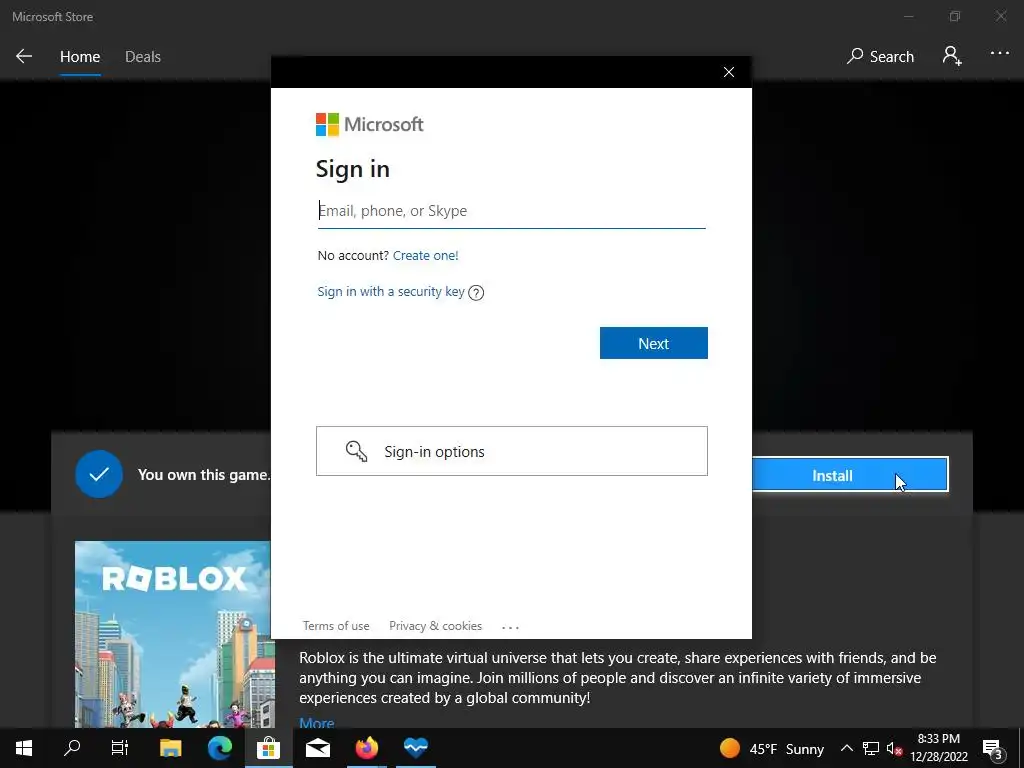Click the owned-game checkmark badge
Image resolution: width=1024 pixels, height=768 pixels.
point(99,474)
